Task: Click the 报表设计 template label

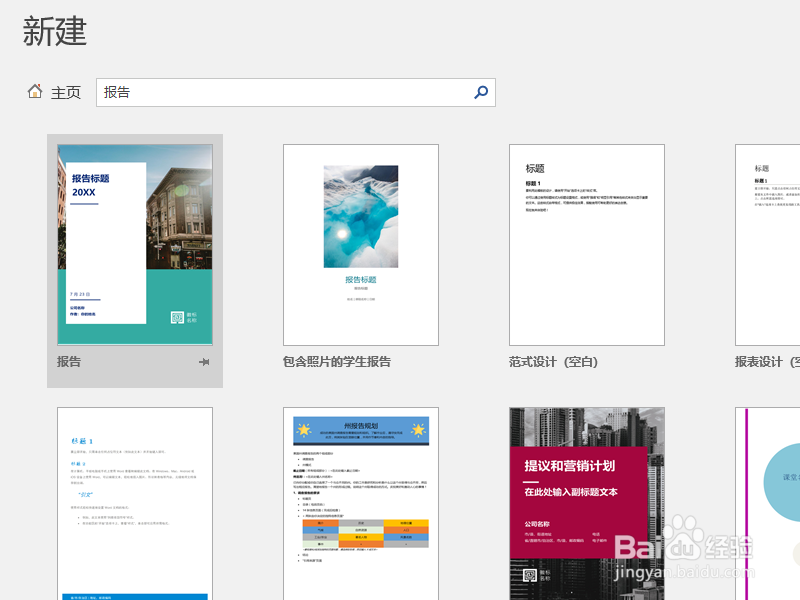Action: [767, 362]
